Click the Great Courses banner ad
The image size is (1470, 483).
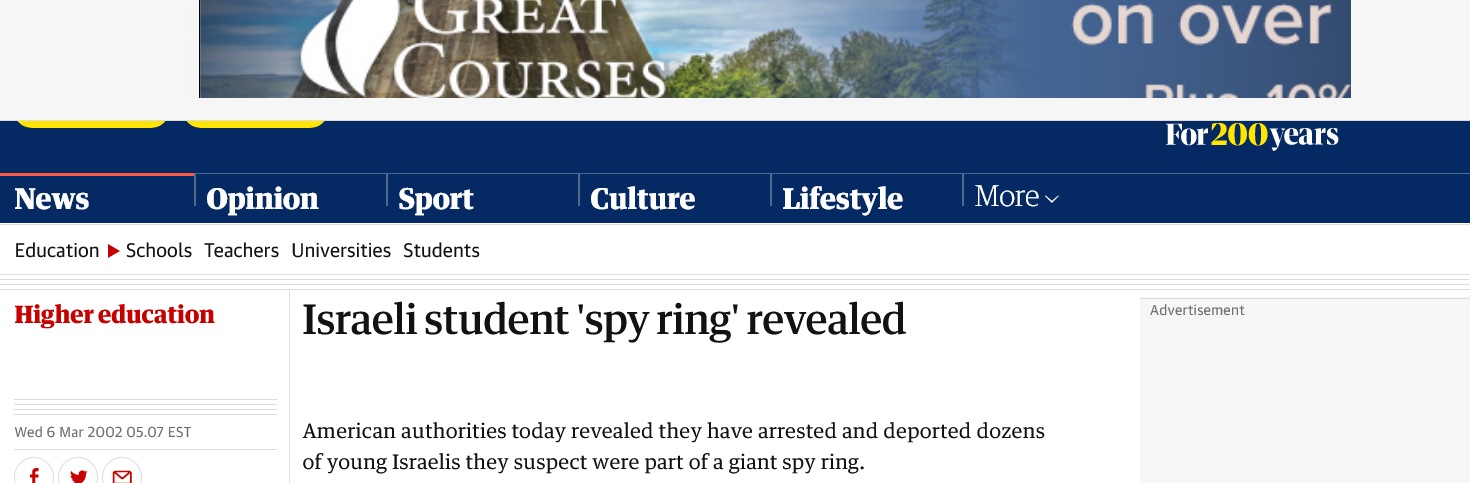(774, 49)
